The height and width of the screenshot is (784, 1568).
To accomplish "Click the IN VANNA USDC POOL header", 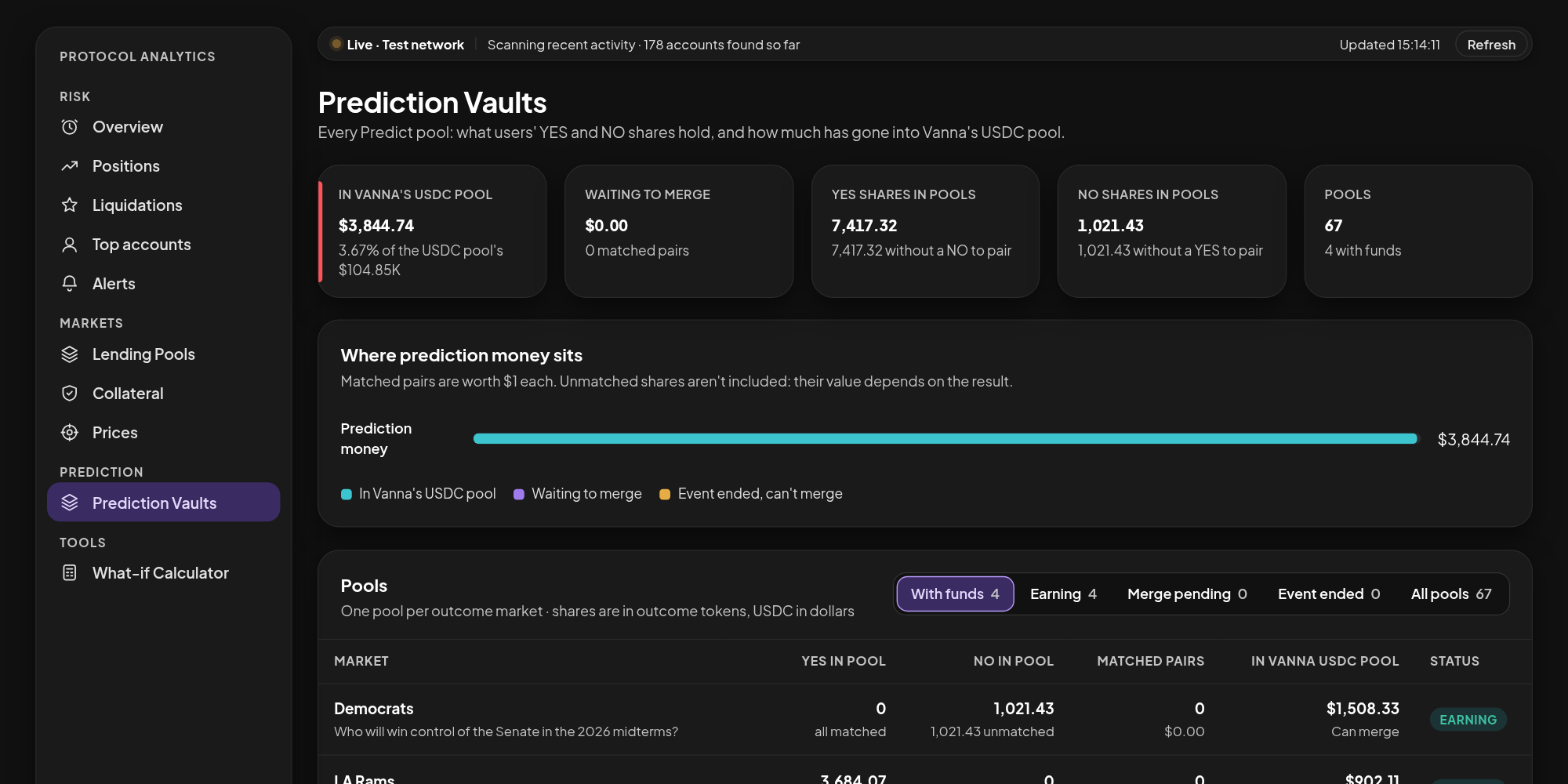I will (1325, 661).
